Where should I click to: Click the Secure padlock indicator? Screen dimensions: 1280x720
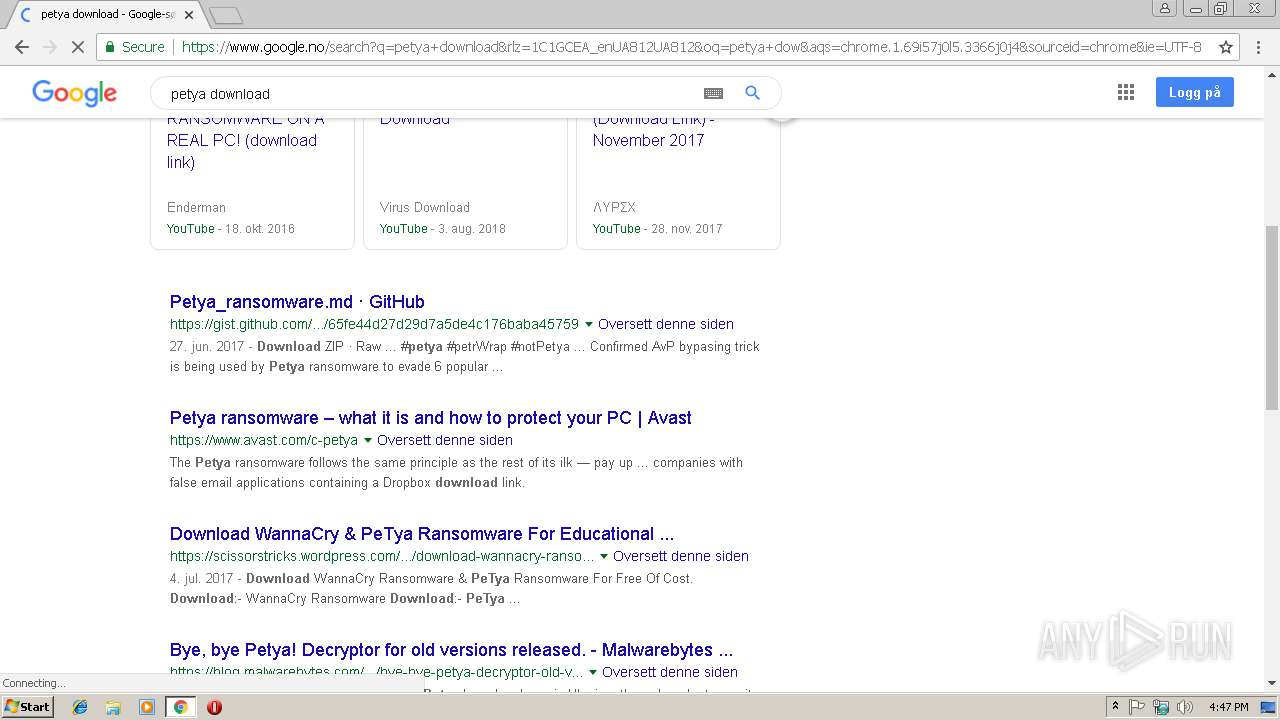click(x=135, y=47)
